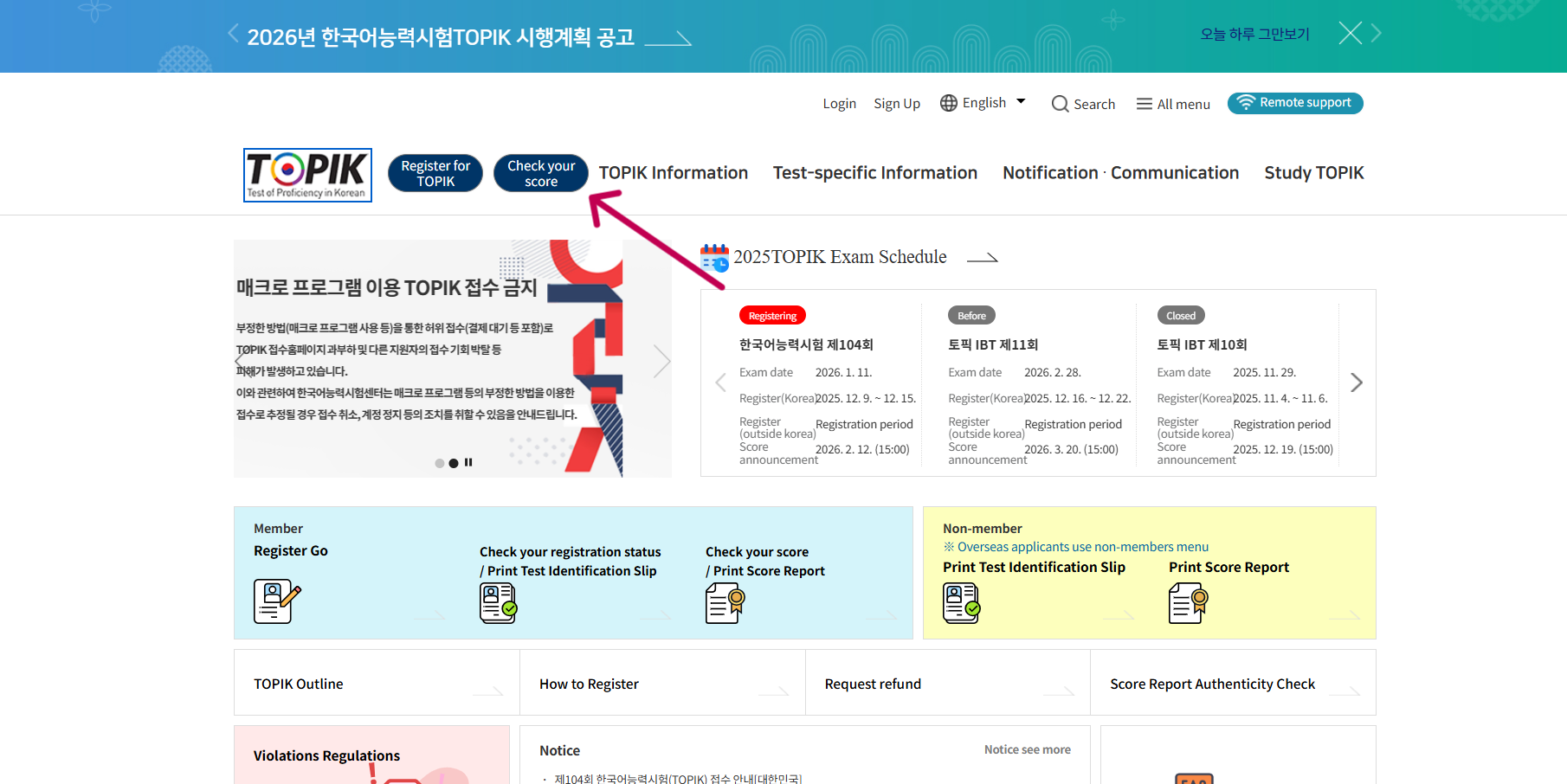Open TOPIK Information menu
Screen dimensions: 1567x784
pos(673,173)
